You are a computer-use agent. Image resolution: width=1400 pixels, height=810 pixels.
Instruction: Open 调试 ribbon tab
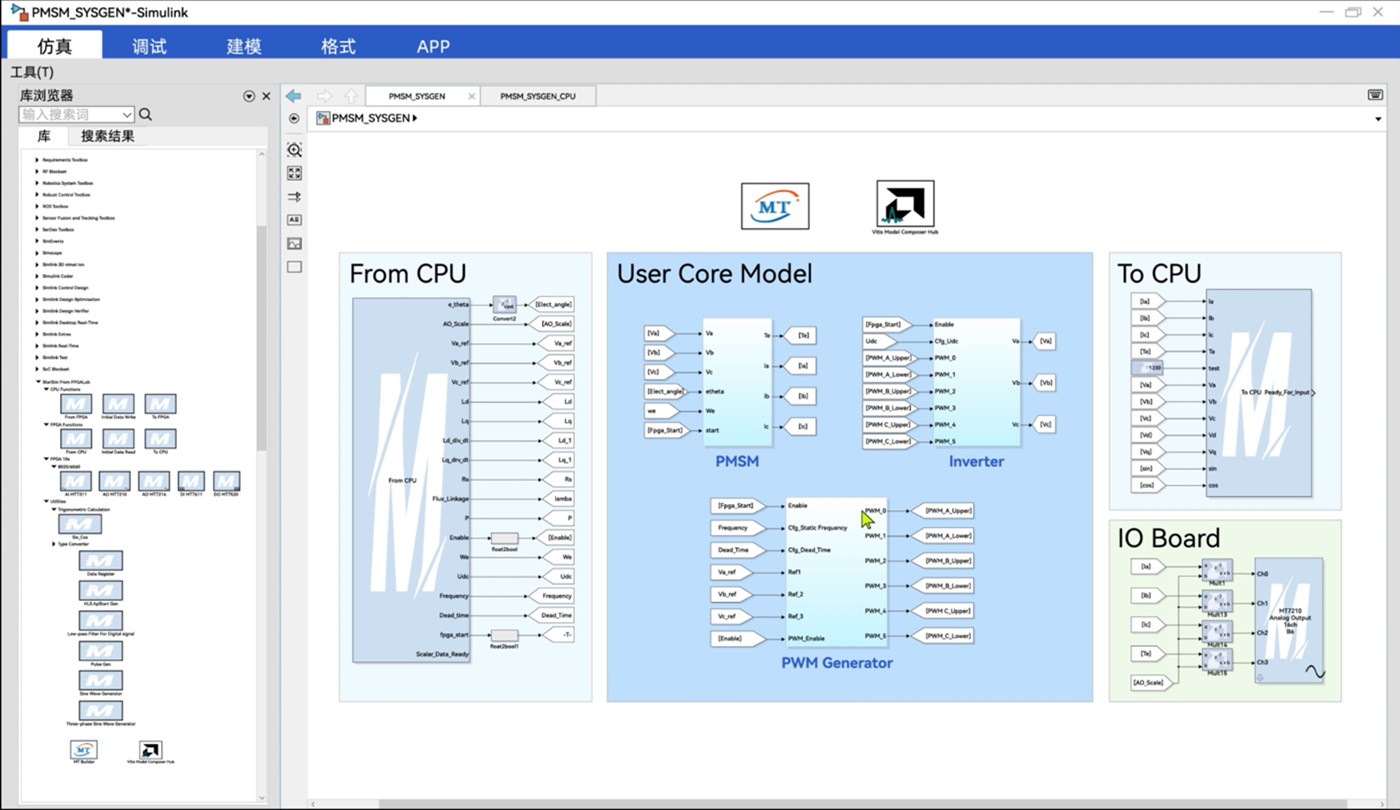pyautogui.click(x=149, y=46)
